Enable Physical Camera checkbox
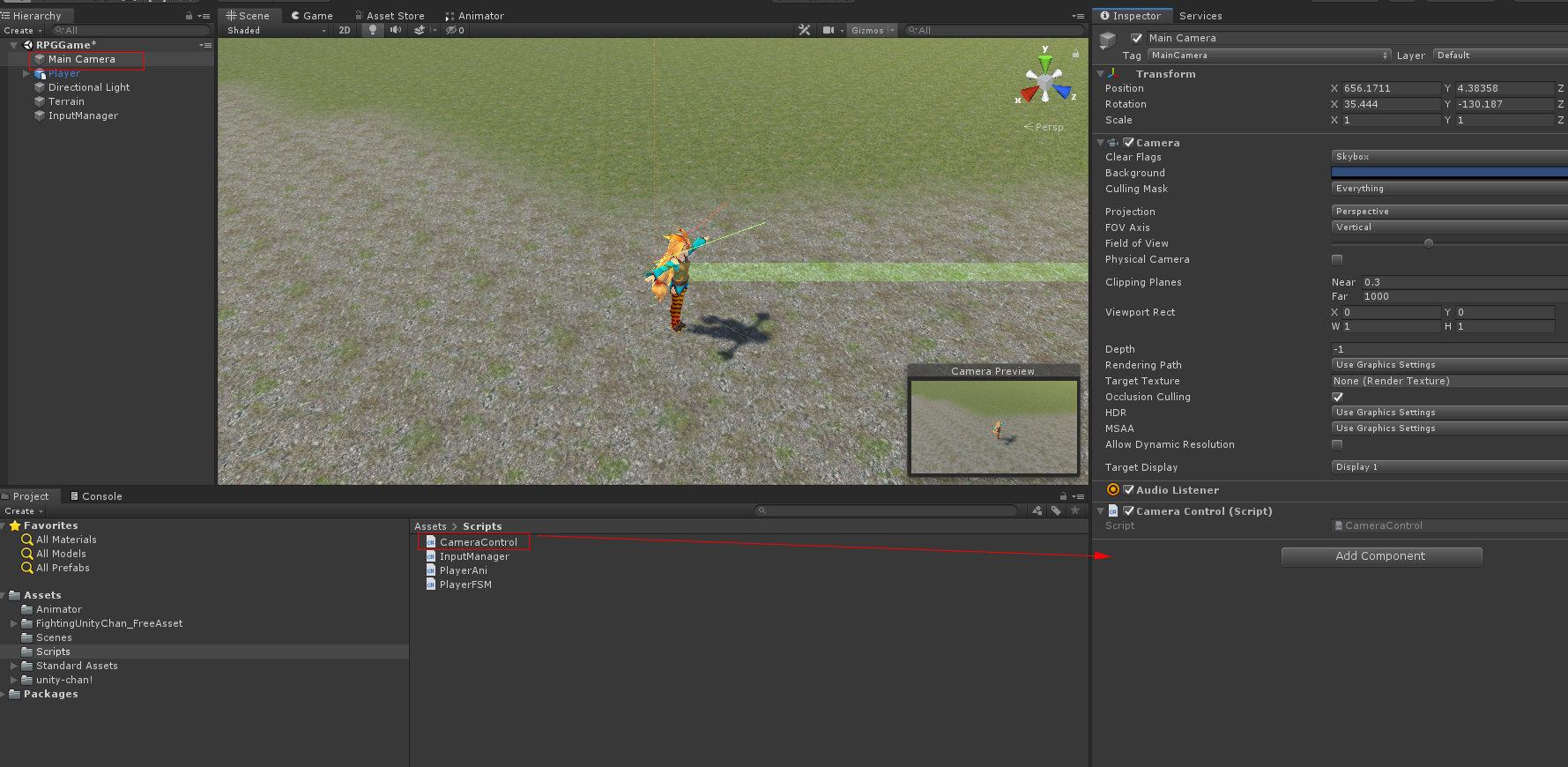Image resolution: width=1568 pixels, height=767 pixels. (x=1337, y=259)
